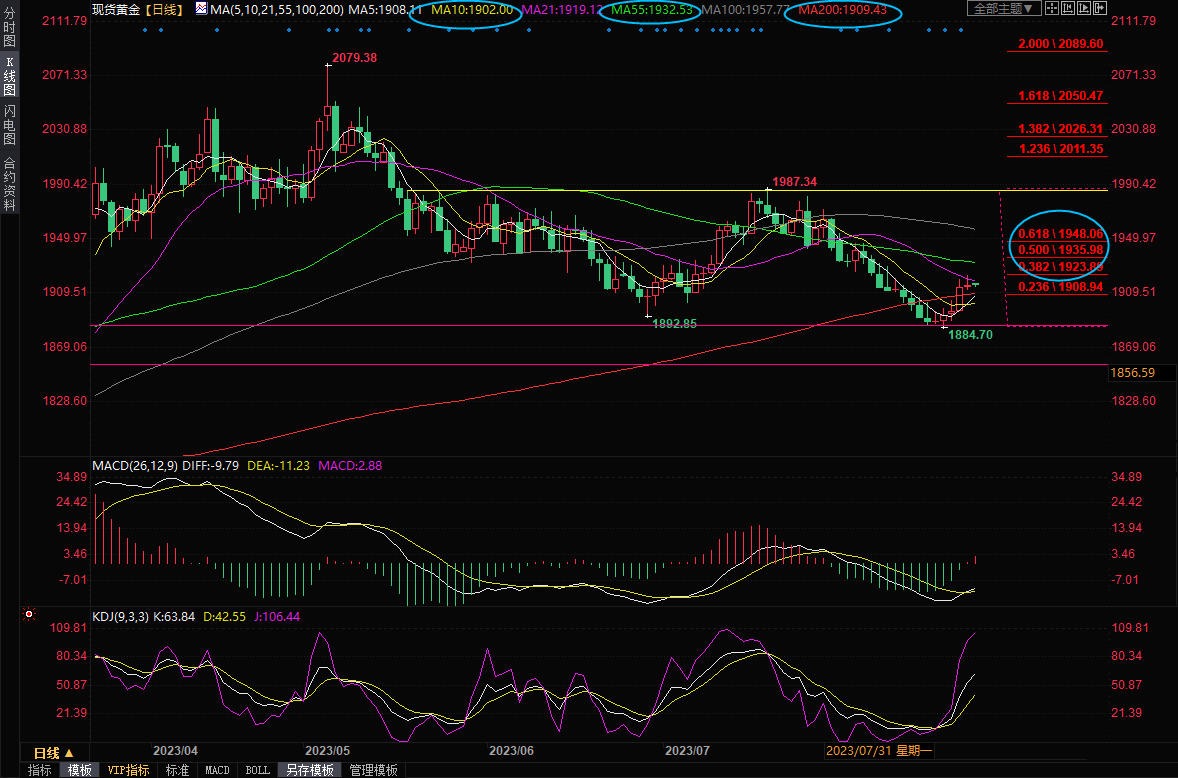Click the range measure icon beside crosshair

(1067, 9)
